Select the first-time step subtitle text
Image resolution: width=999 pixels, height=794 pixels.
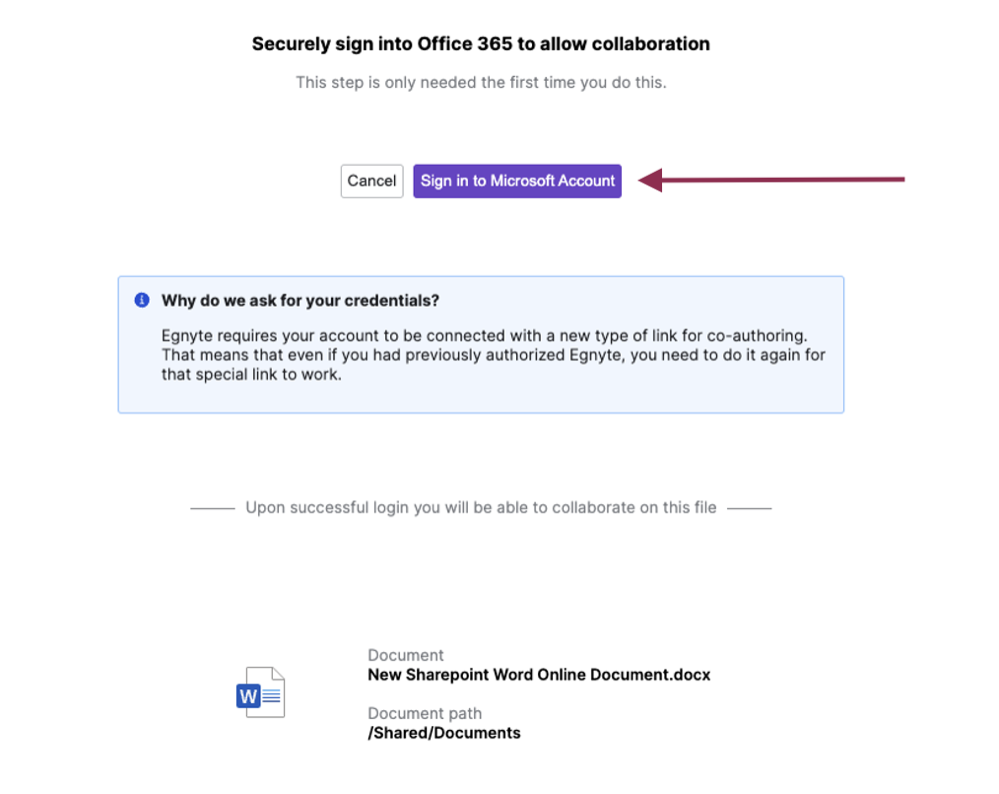480,82
